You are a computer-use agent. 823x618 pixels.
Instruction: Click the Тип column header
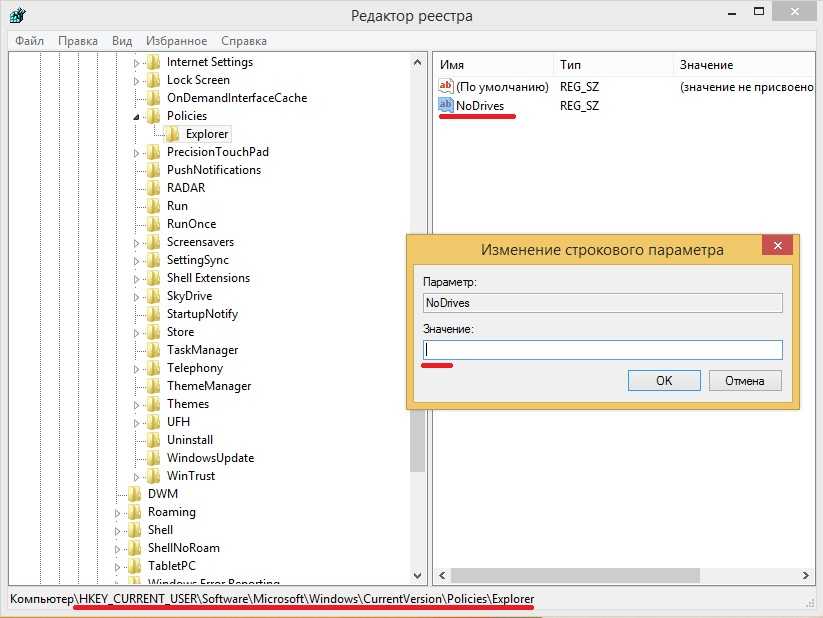pos(571,65)
